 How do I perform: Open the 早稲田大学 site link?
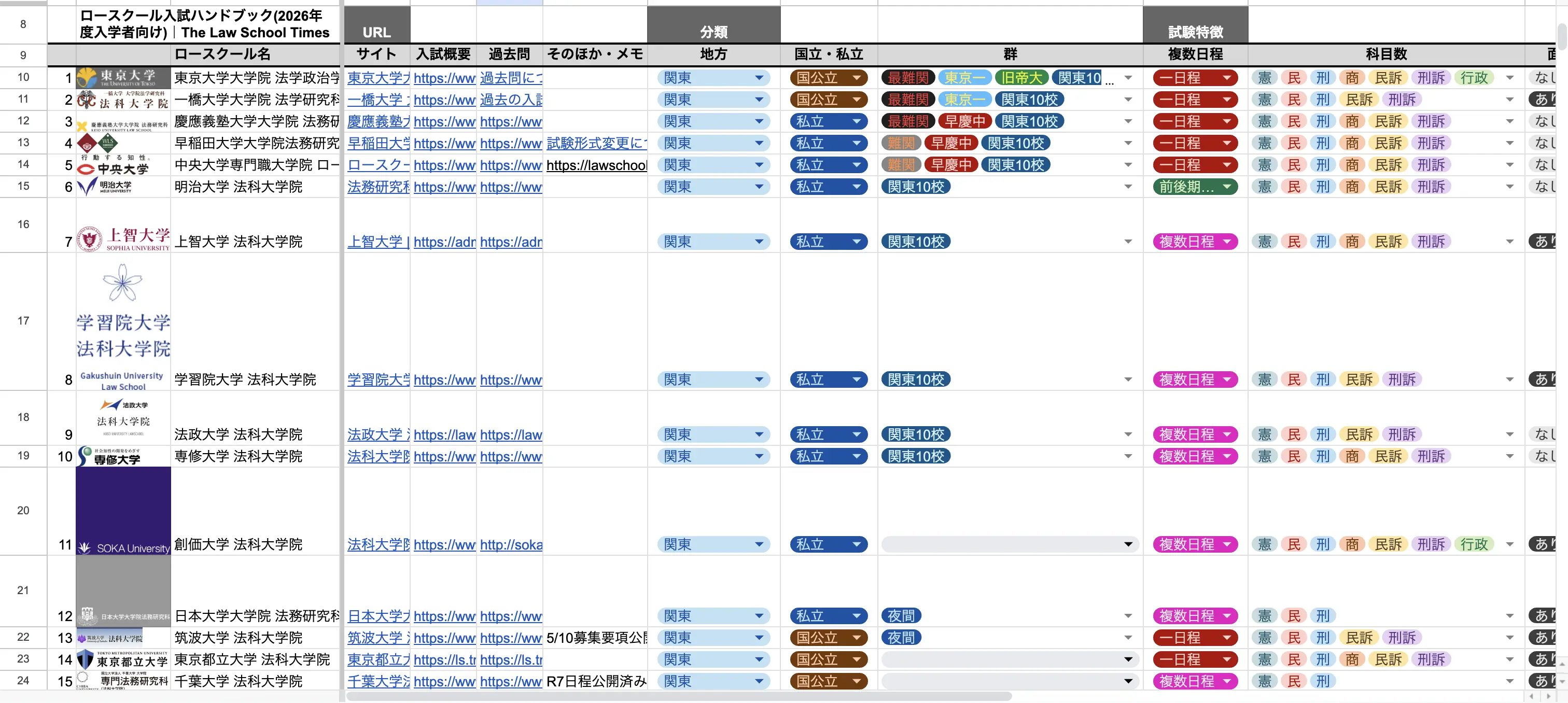[379, 143]
